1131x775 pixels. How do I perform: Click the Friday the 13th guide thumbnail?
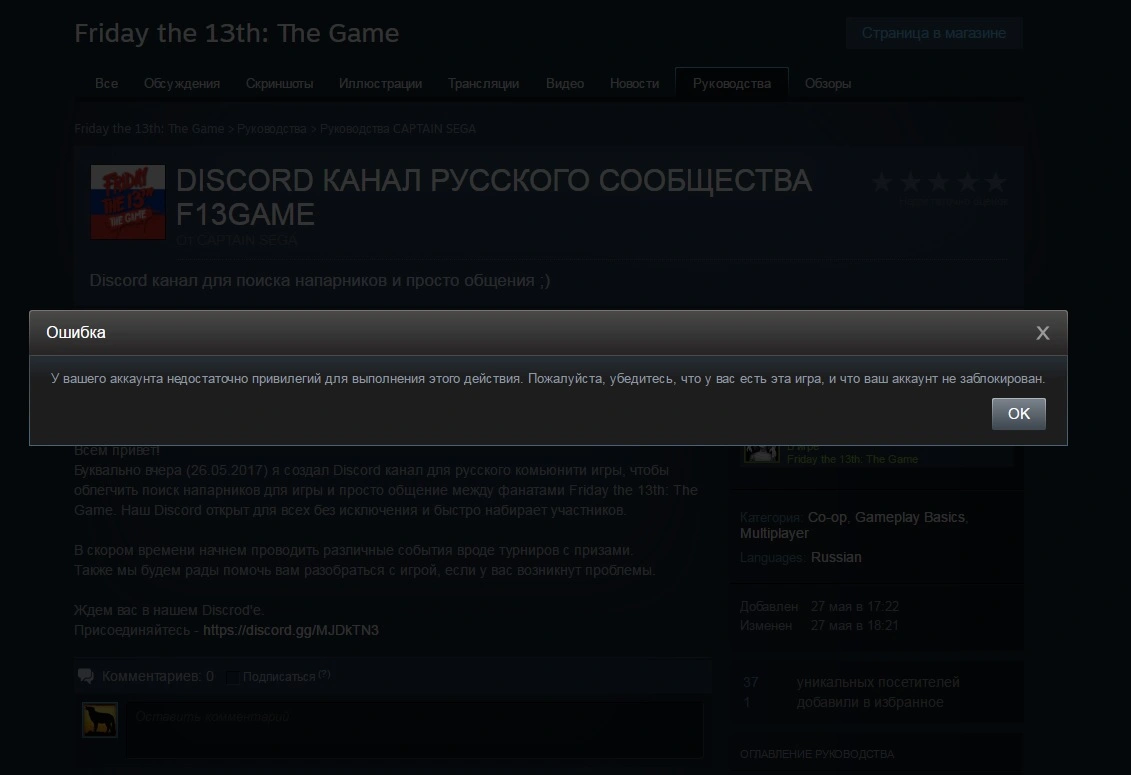pyautogui.click(x=128, y=202)
